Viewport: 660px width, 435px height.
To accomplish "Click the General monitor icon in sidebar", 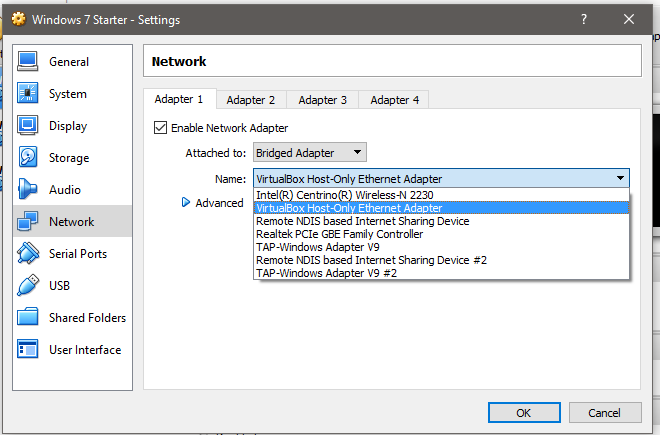I will (x=28, y=61).
